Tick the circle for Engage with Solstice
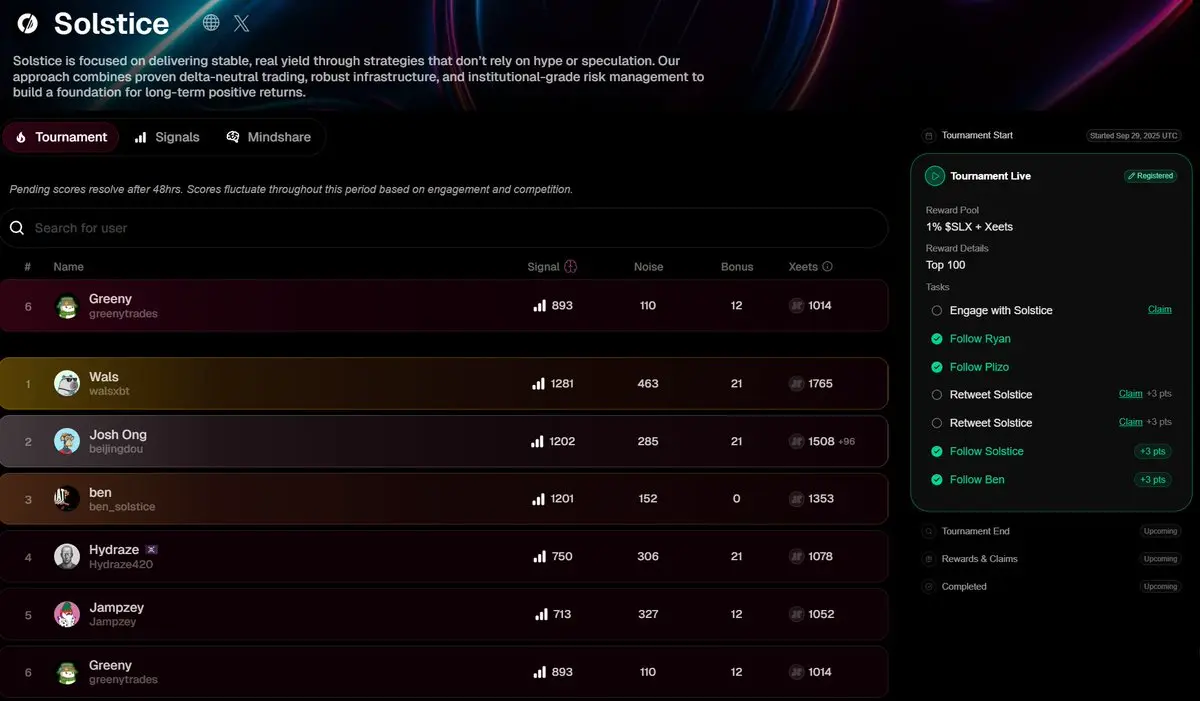This screenshot has width=1200, height=701. (x=937, y=311)
